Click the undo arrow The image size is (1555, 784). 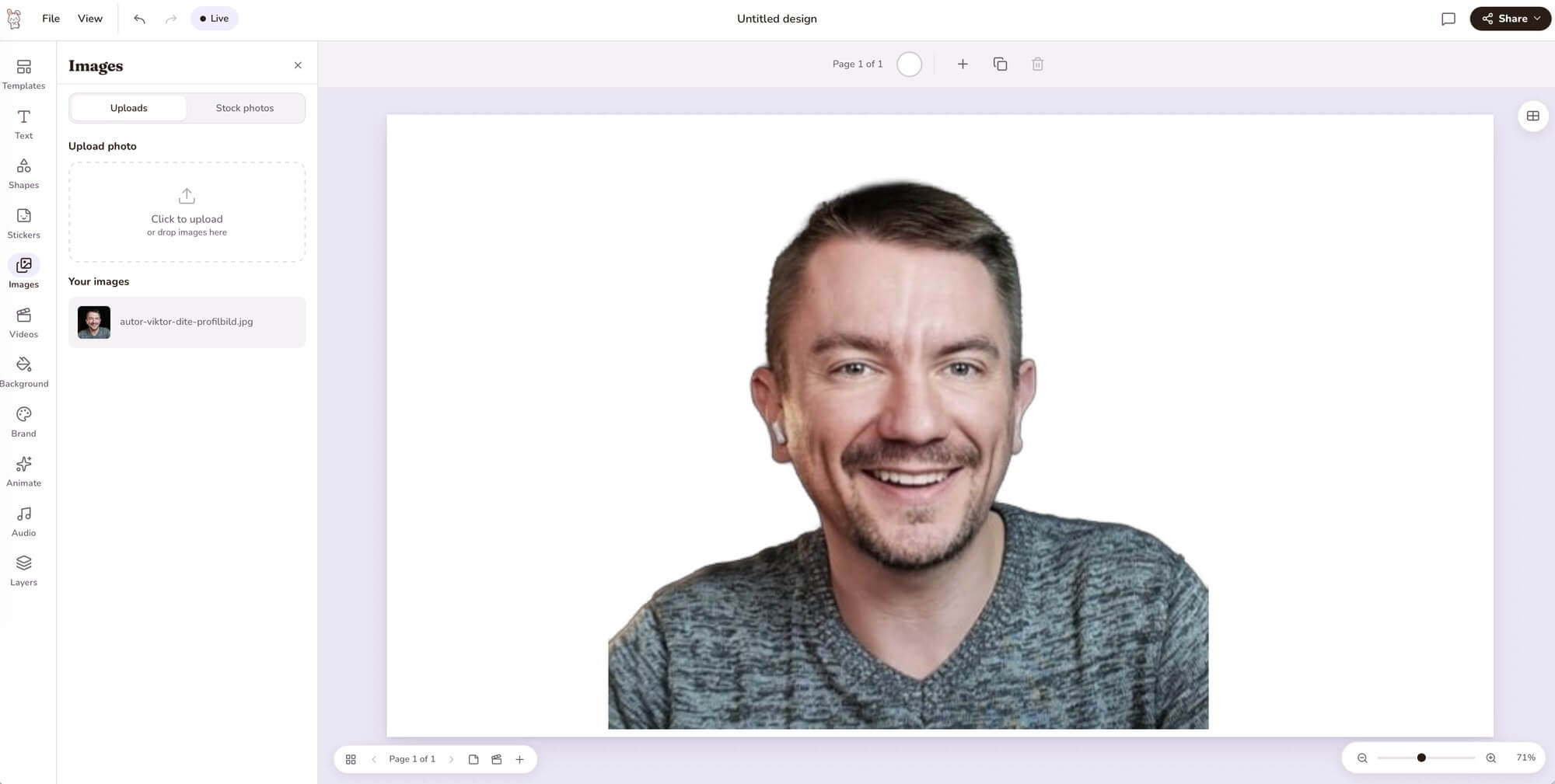click(x=139, y=19)
